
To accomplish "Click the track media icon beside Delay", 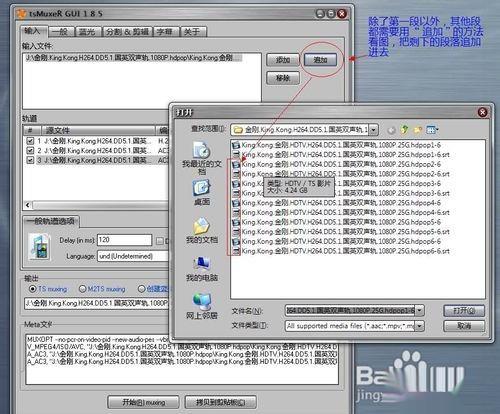I will [x=40, y=247].
